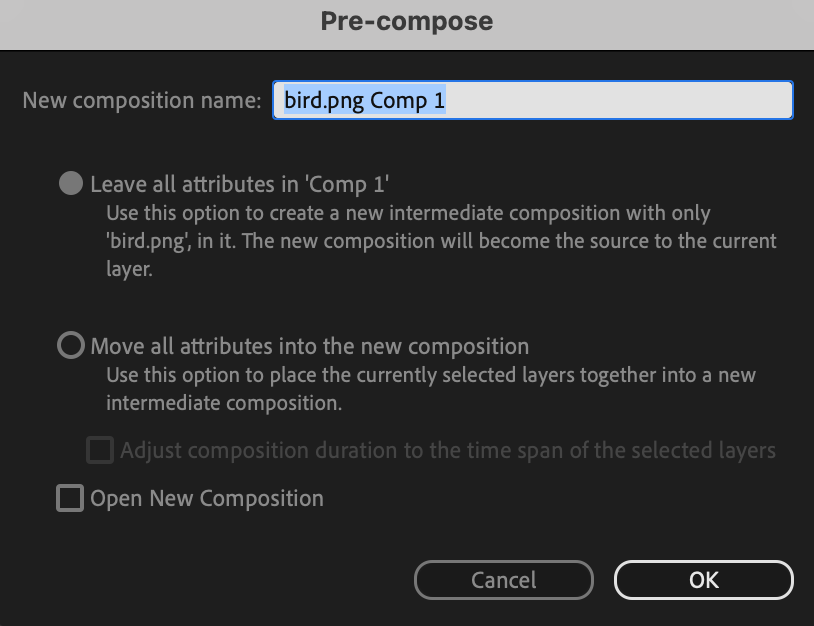Confirm the dialog with OK
The image size is (814, 626).
(x=703, y=580)
